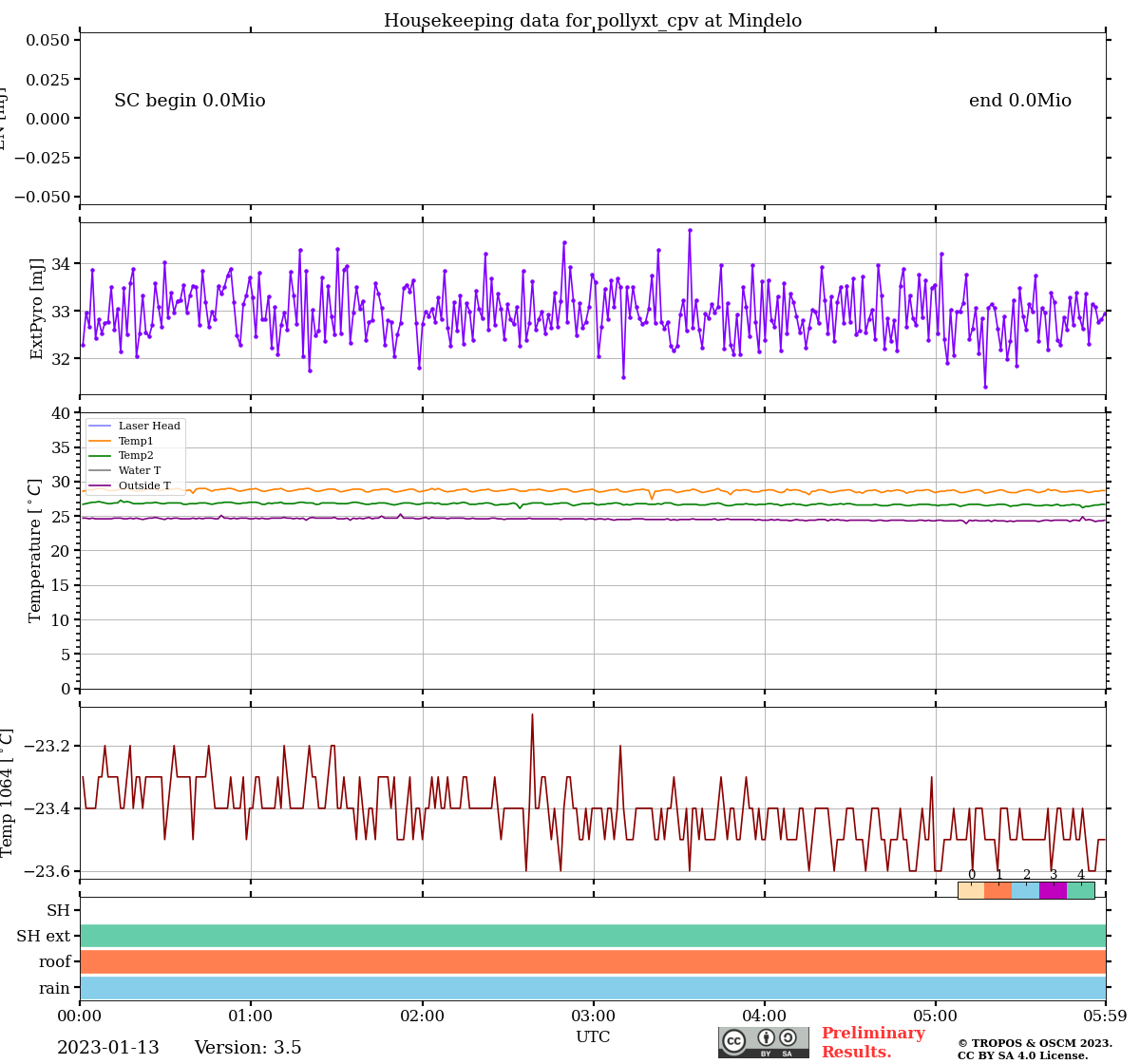Click the 04:00 time tick label
The image size is (1140, 1064).
764,1016
